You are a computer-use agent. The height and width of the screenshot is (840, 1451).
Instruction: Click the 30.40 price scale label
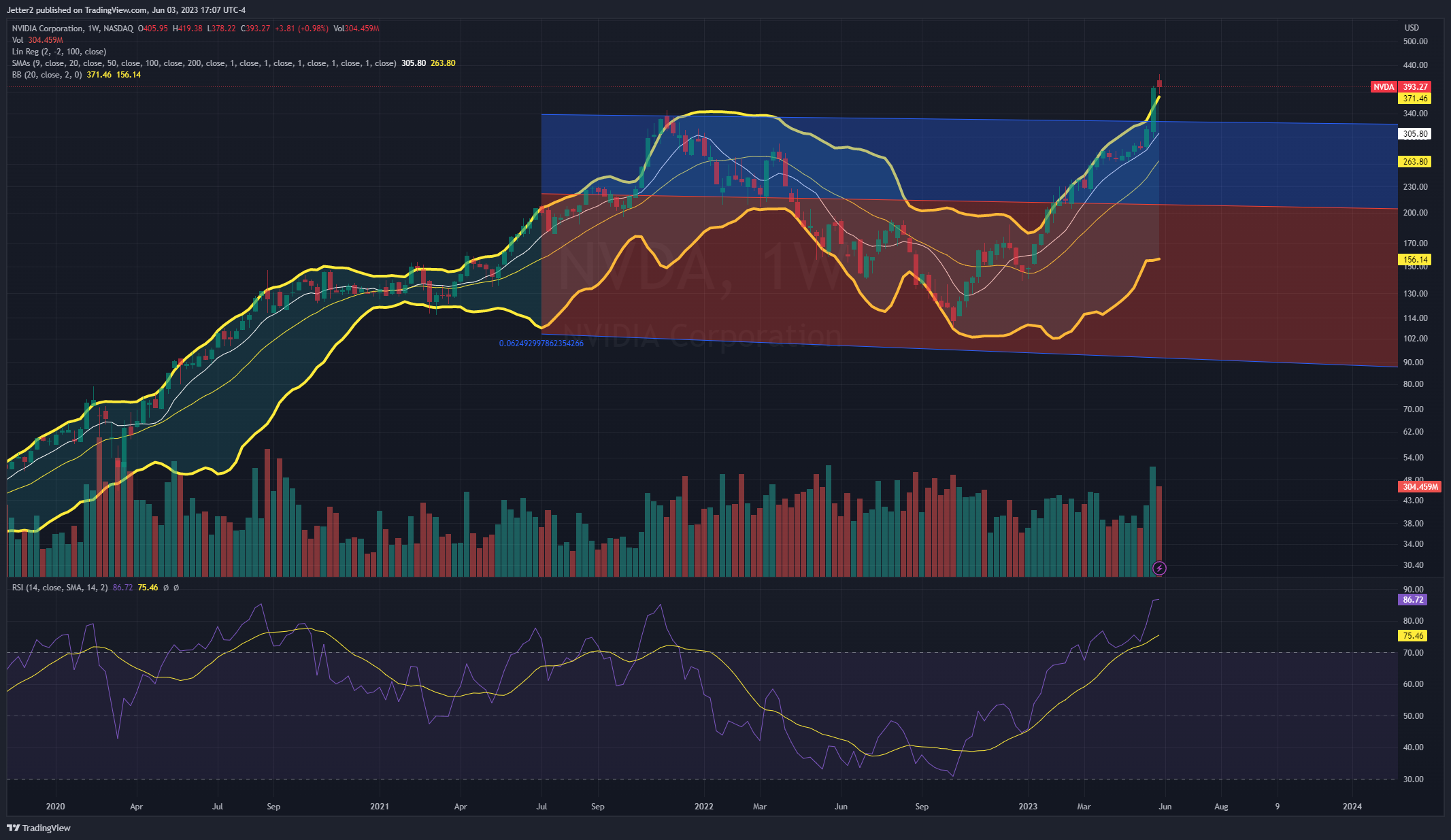(x=1414, y=565)
